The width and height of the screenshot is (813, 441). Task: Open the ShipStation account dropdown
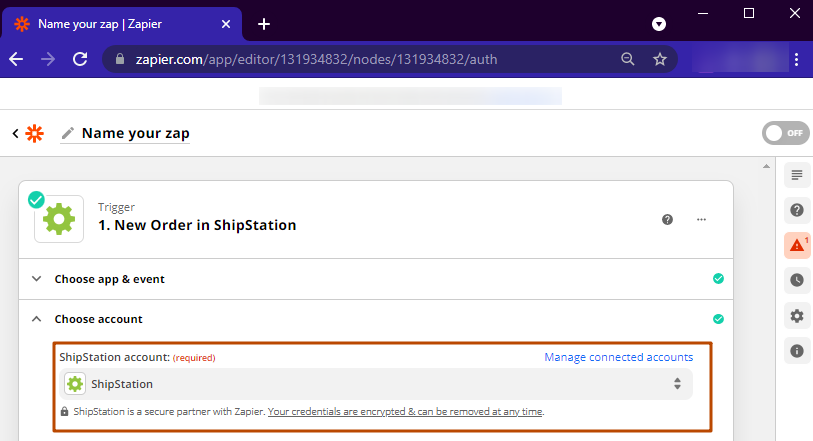tap(376, 384)
